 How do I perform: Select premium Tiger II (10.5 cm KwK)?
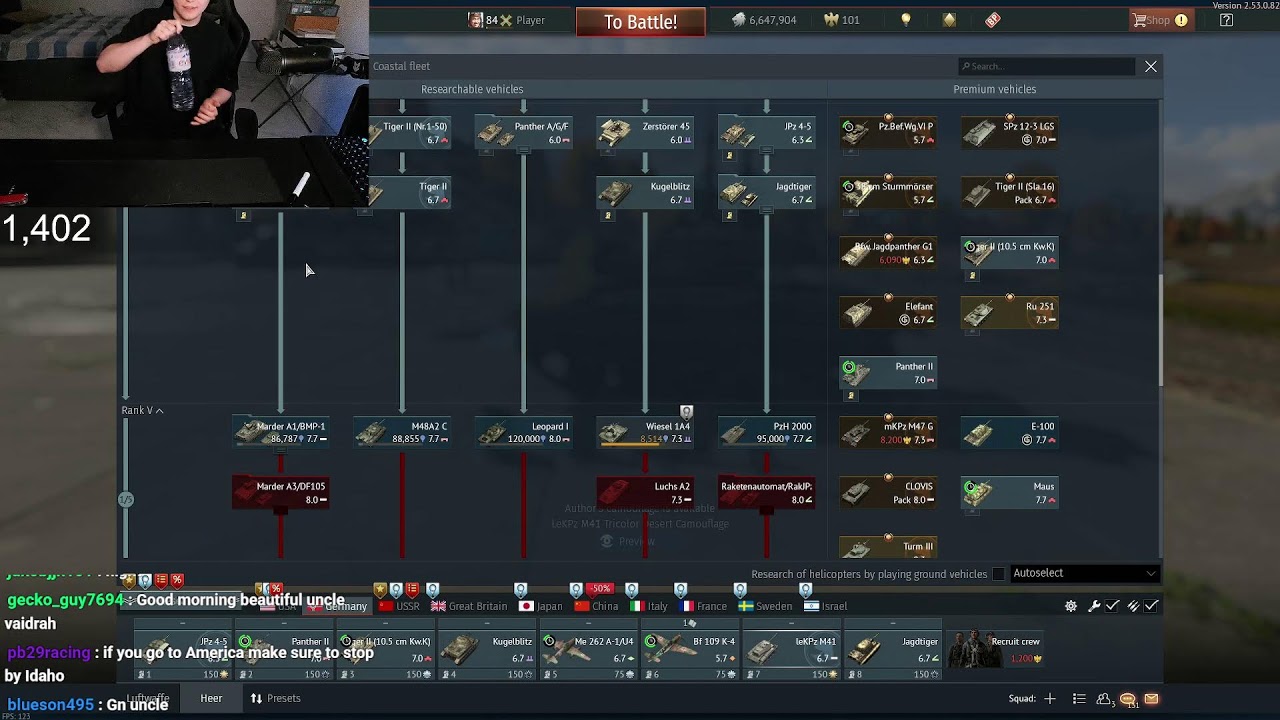(x=1009, y=253)
